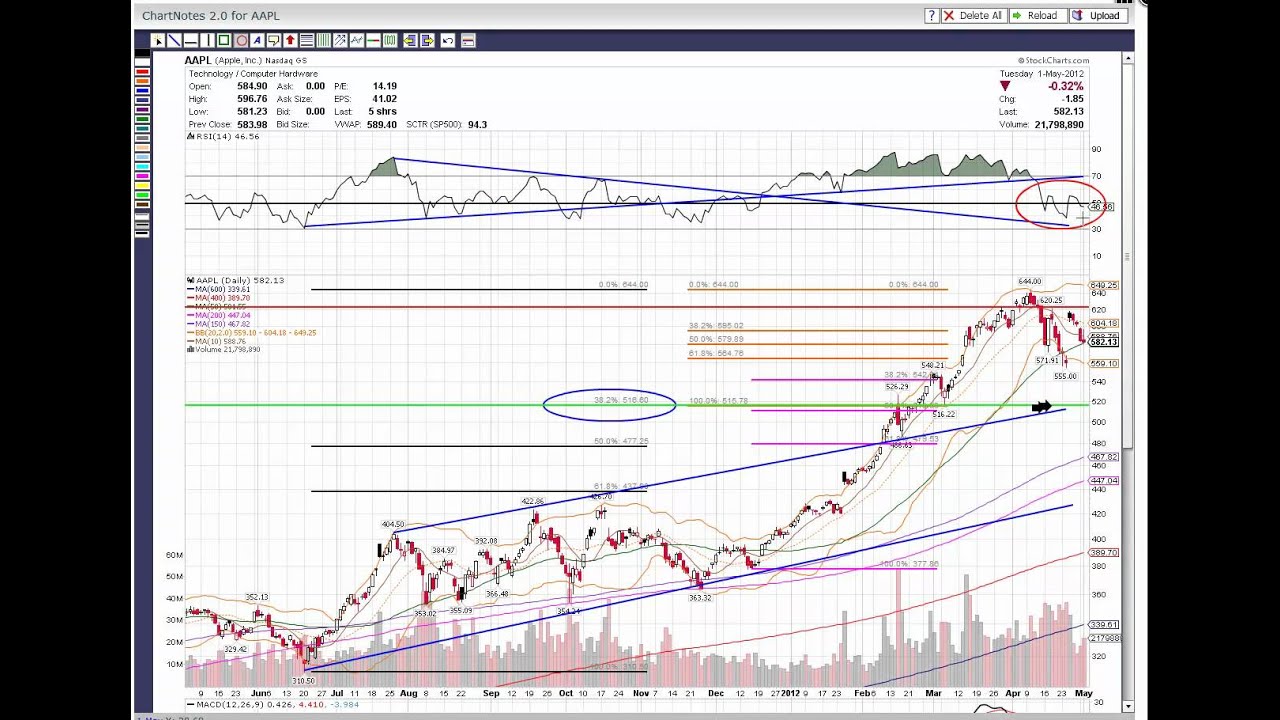Pick the gray color swatch

point(142,138)
